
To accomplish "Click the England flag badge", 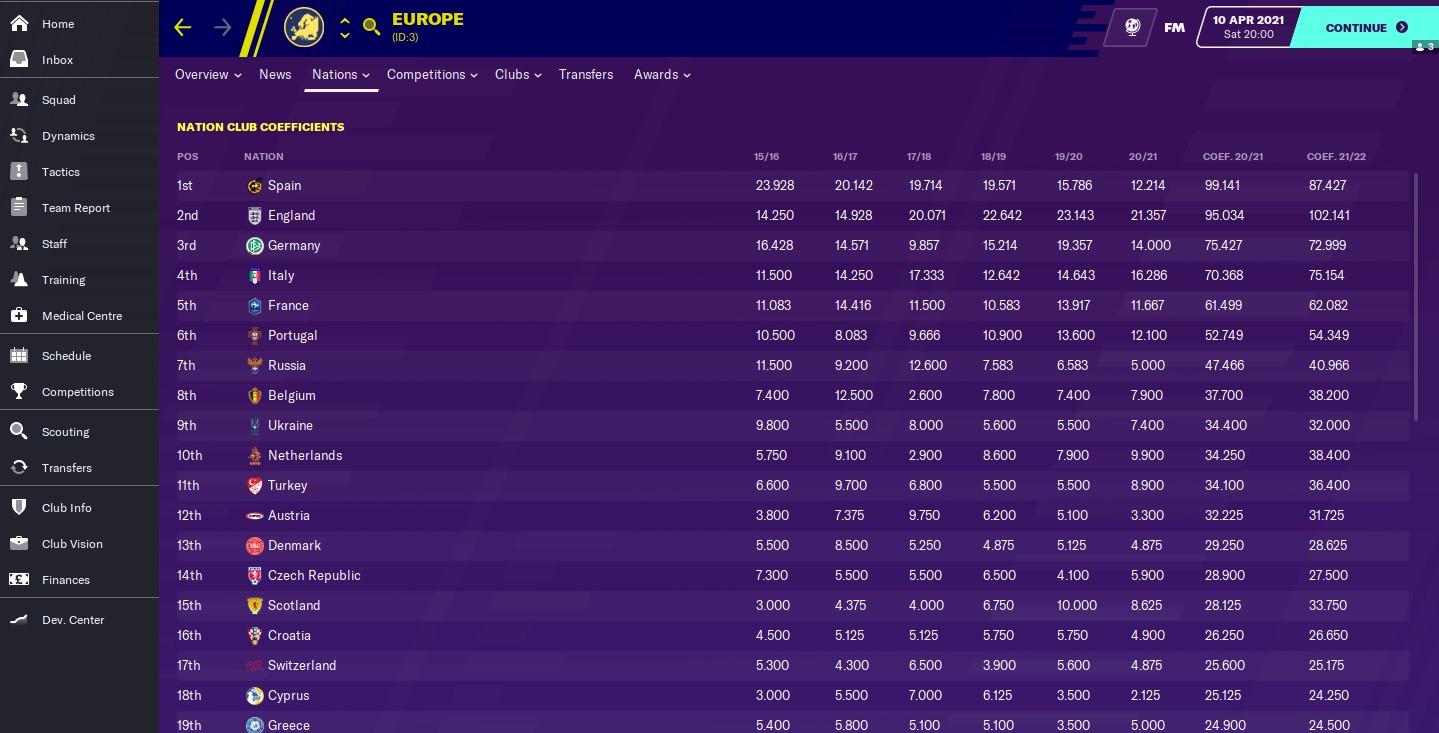I will tap(255, 215).
